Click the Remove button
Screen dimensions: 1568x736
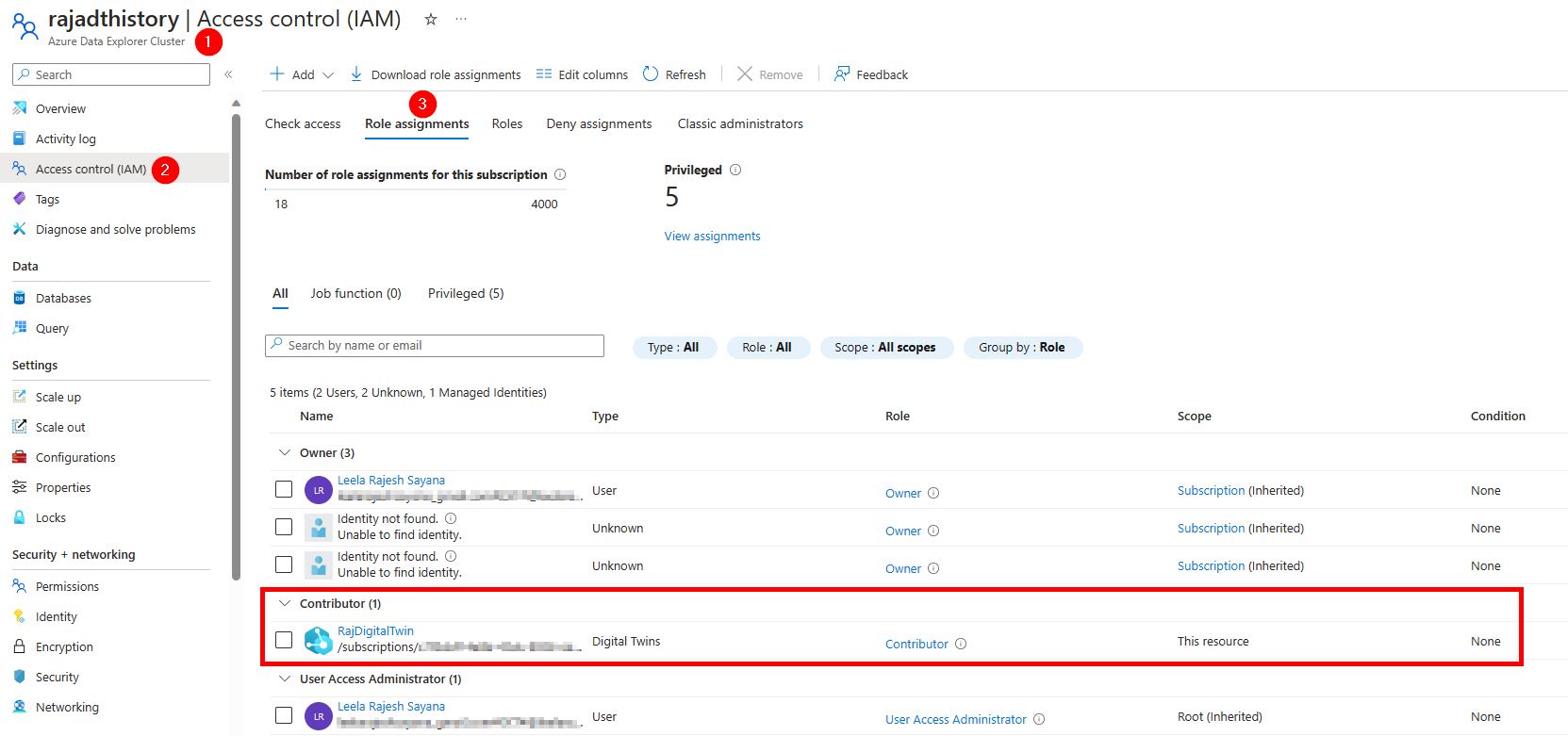pyautogui.click(x=770, y=74)
